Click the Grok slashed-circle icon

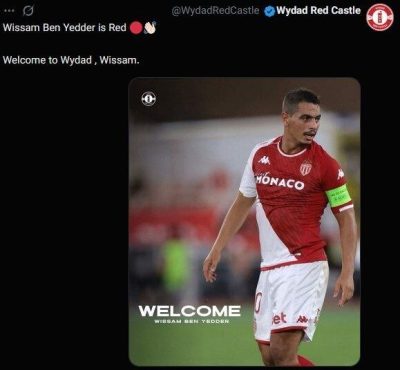28,11
